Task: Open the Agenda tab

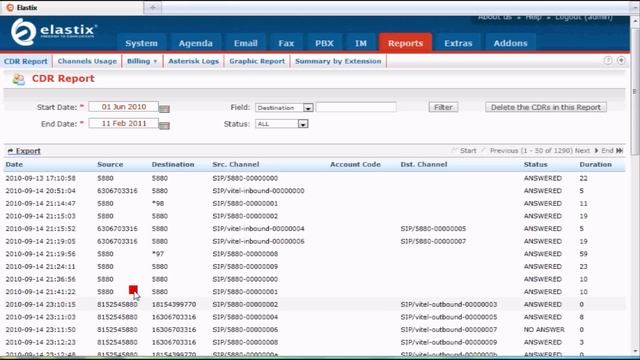Action: [196, 43]
